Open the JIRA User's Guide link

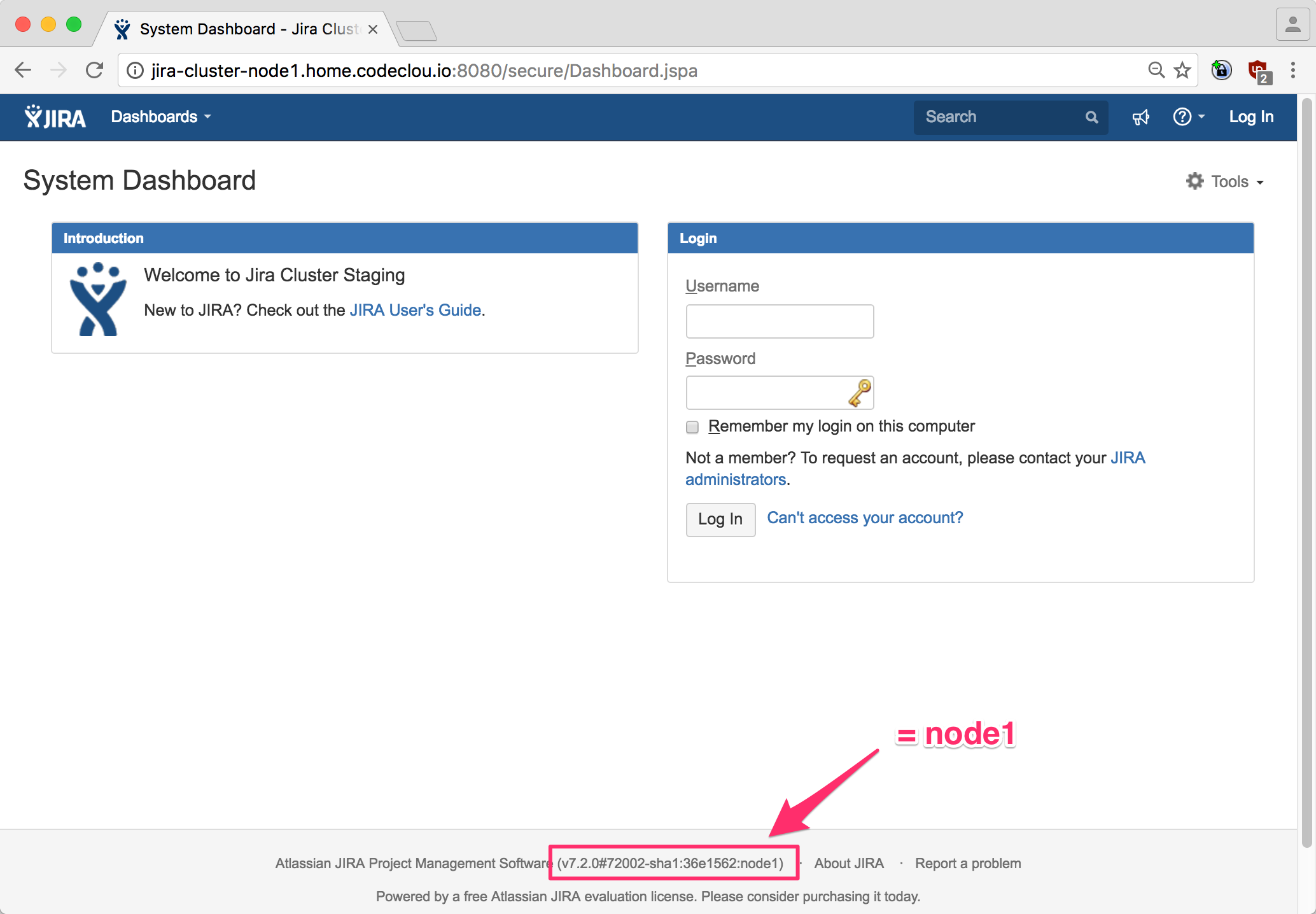(415, 310)
